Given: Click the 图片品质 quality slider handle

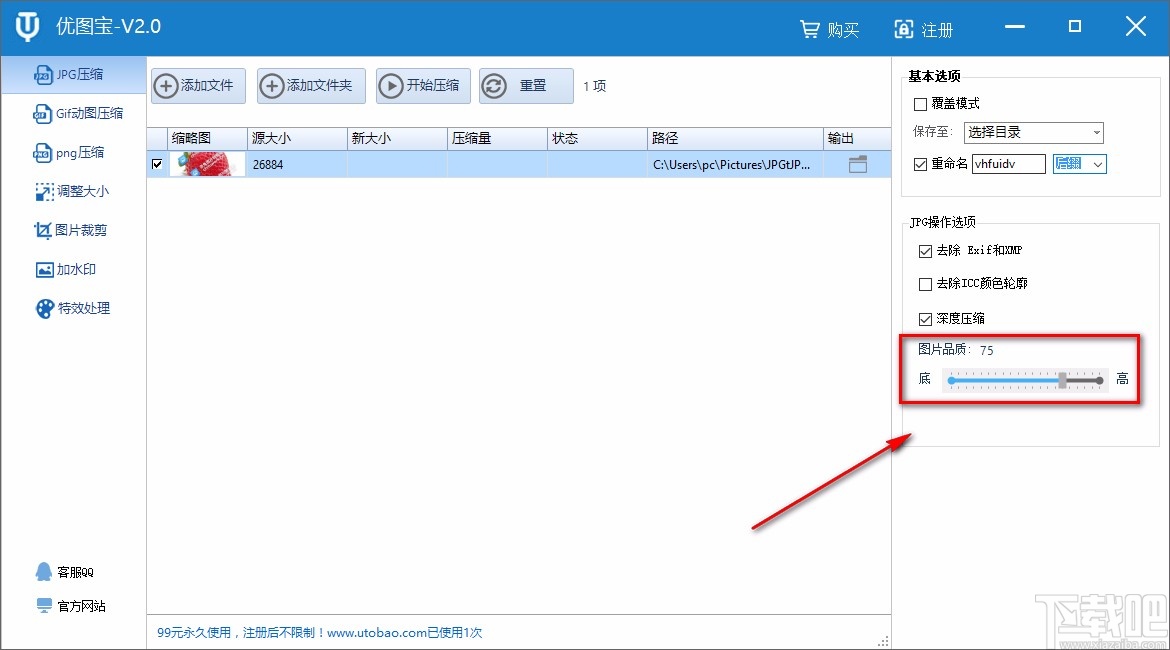Looking at the screenshot, I should coord(1063,380).
